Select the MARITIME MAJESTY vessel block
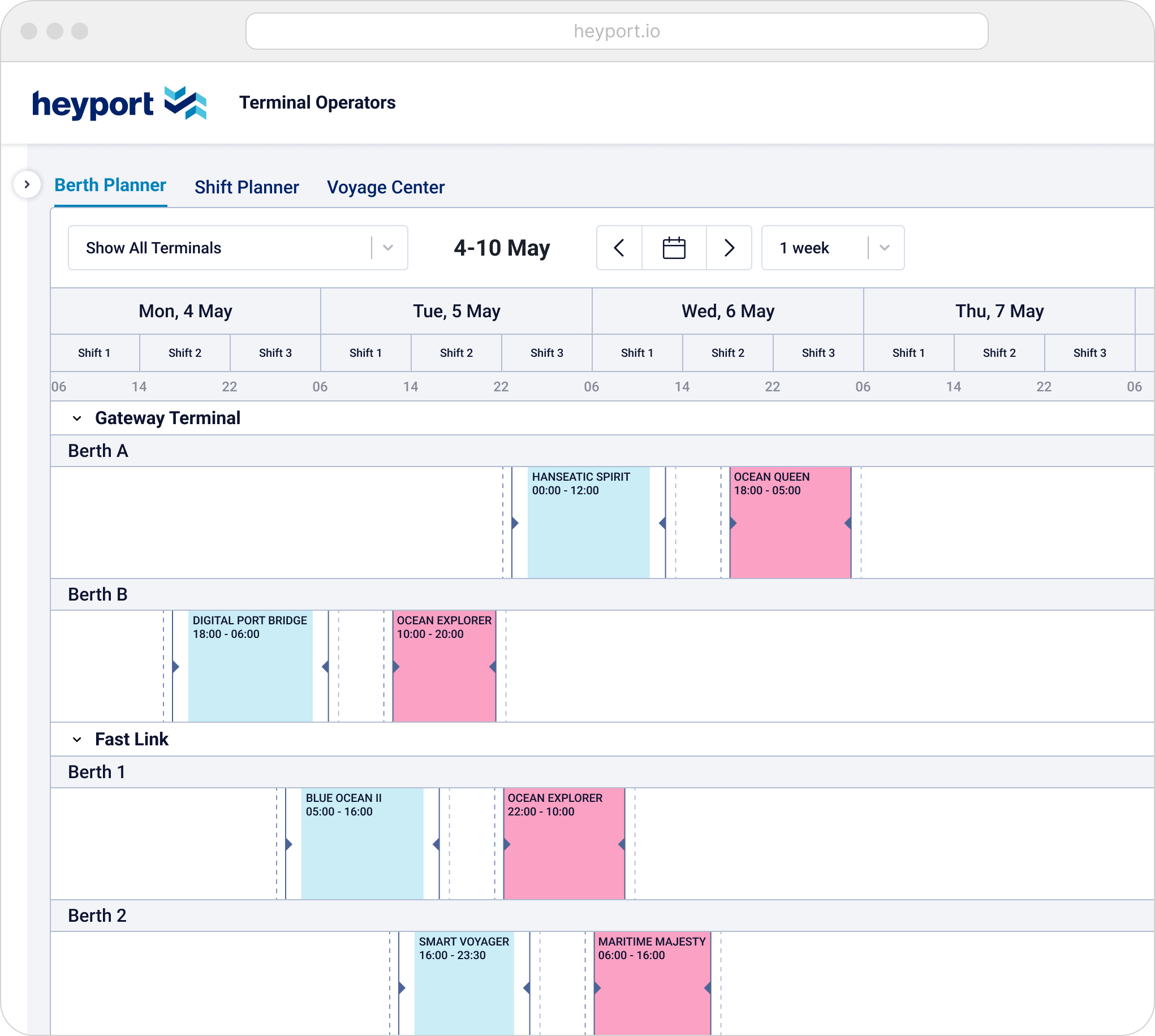Image resolution: width=1155 pixels, height=1036 pixels. [x=652, y=983]
